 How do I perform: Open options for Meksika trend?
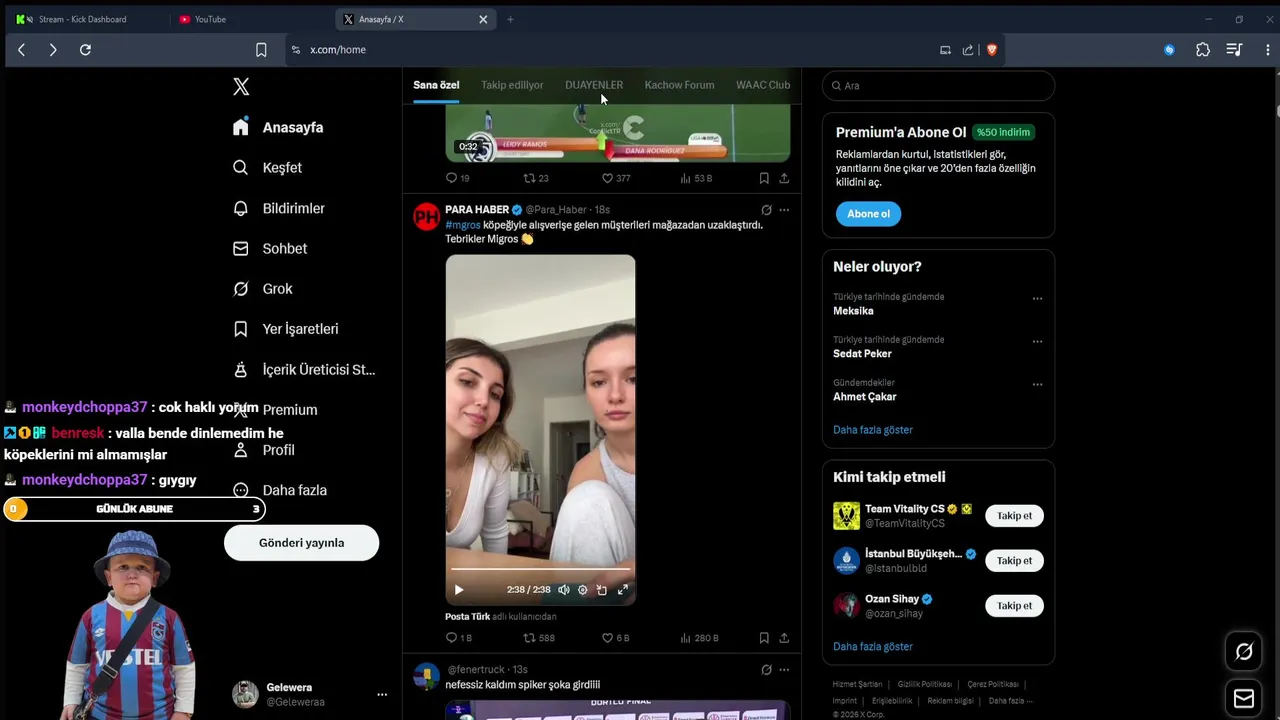1037,299
